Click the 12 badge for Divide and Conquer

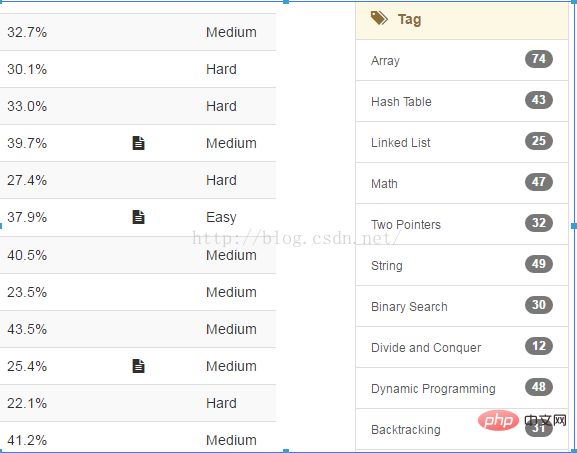tap(539, 346)
